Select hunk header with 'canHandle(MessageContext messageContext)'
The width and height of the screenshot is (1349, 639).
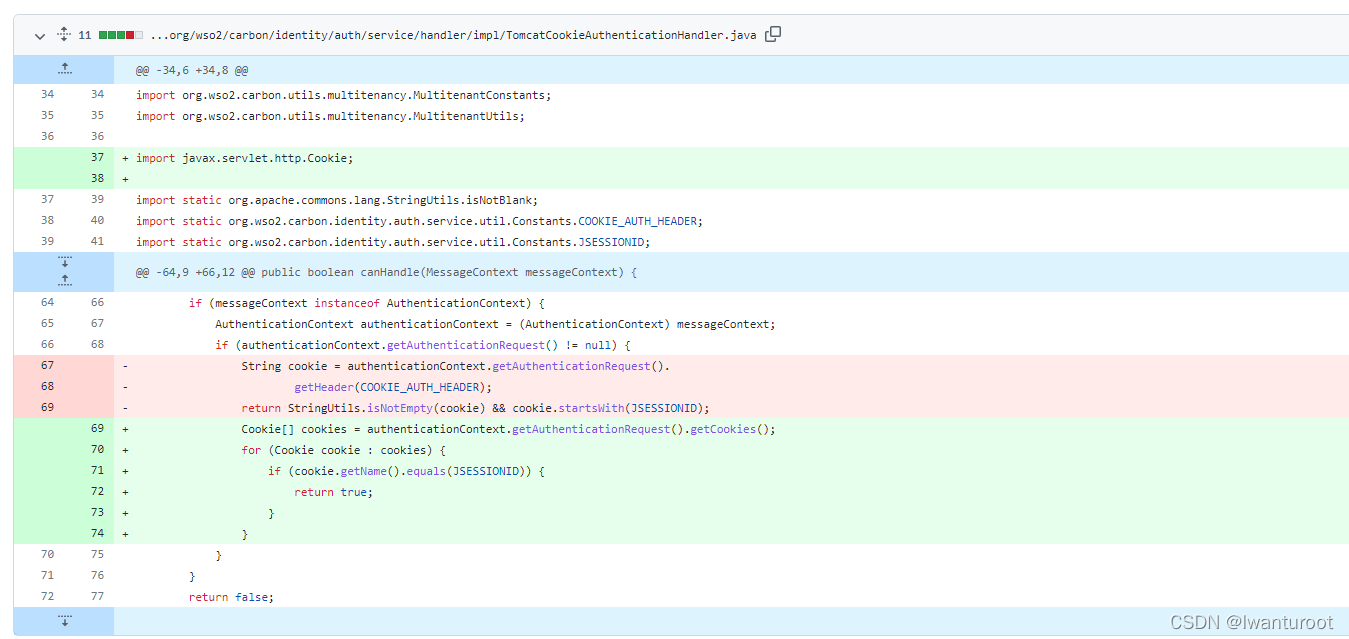pyautogui.click(x=386, y=272)
